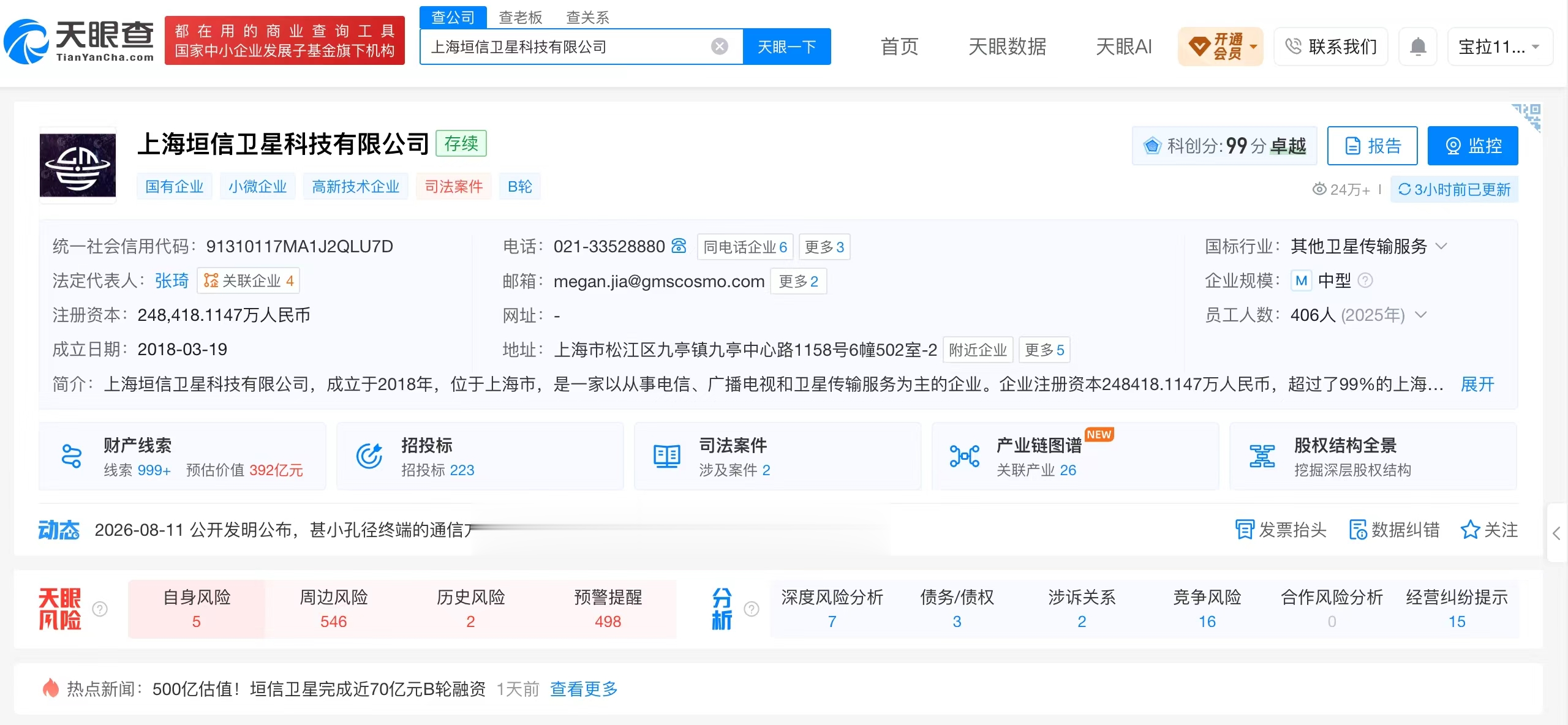Switch to the 查关系 tab
Screen dimensions: 1568x725
pos(588,17)
